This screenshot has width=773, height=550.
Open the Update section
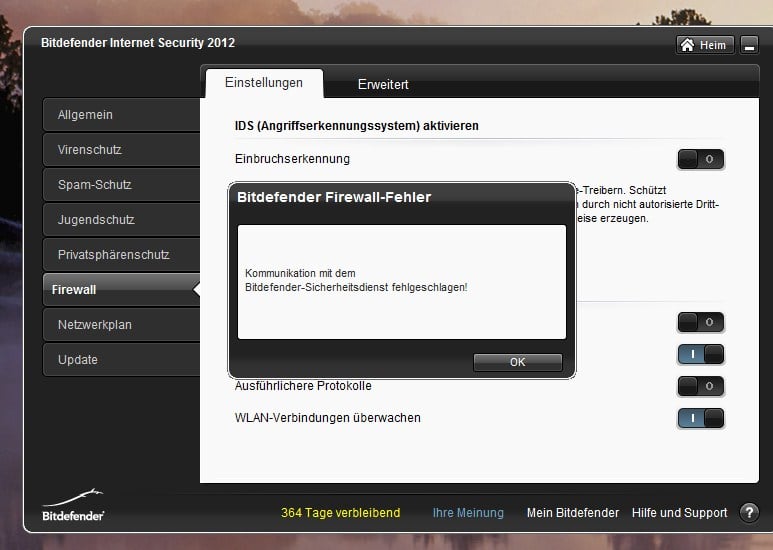(x=121, y=360)
